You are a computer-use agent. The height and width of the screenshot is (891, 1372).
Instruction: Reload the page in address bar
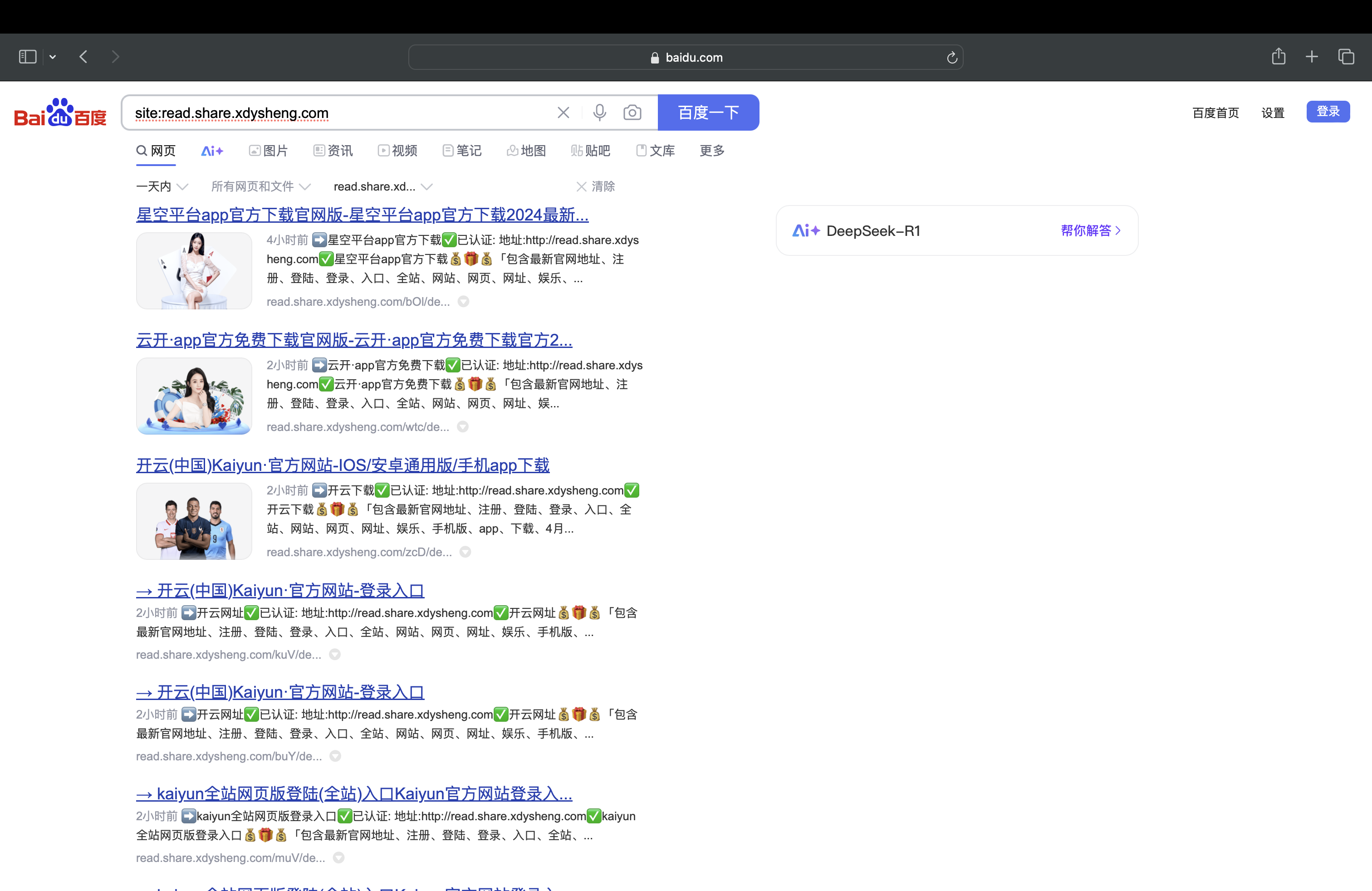click(x=952, y=58)
